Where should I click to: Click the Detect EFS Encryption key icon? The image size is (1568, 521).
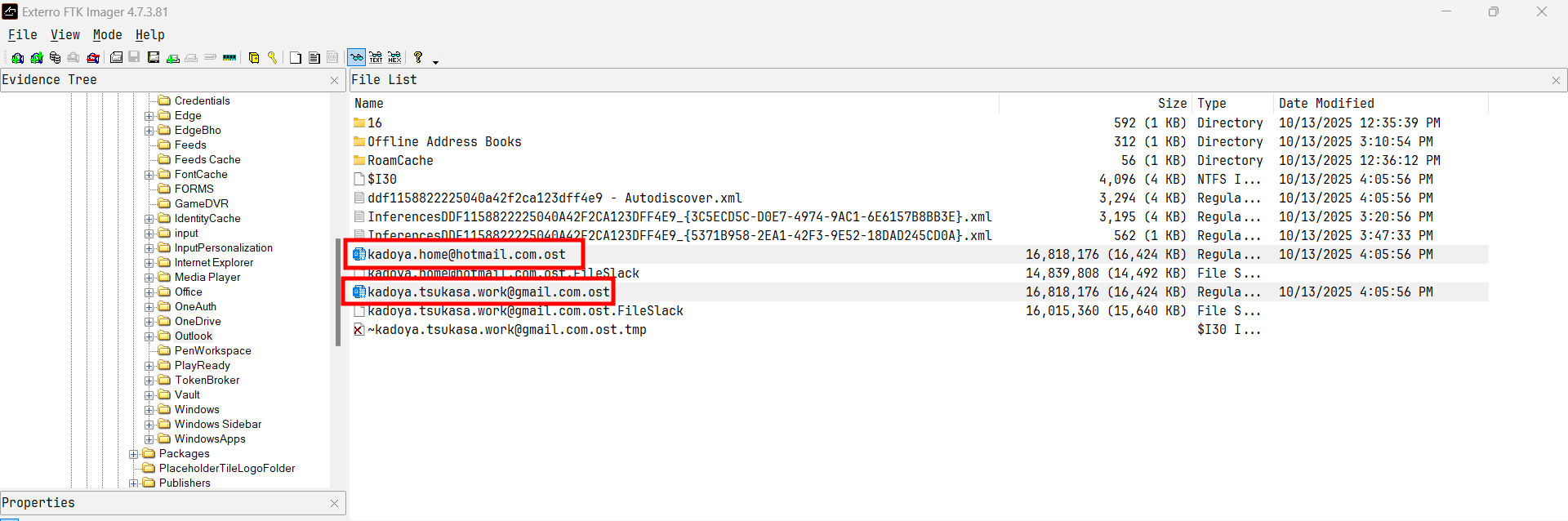pos(273,58)
